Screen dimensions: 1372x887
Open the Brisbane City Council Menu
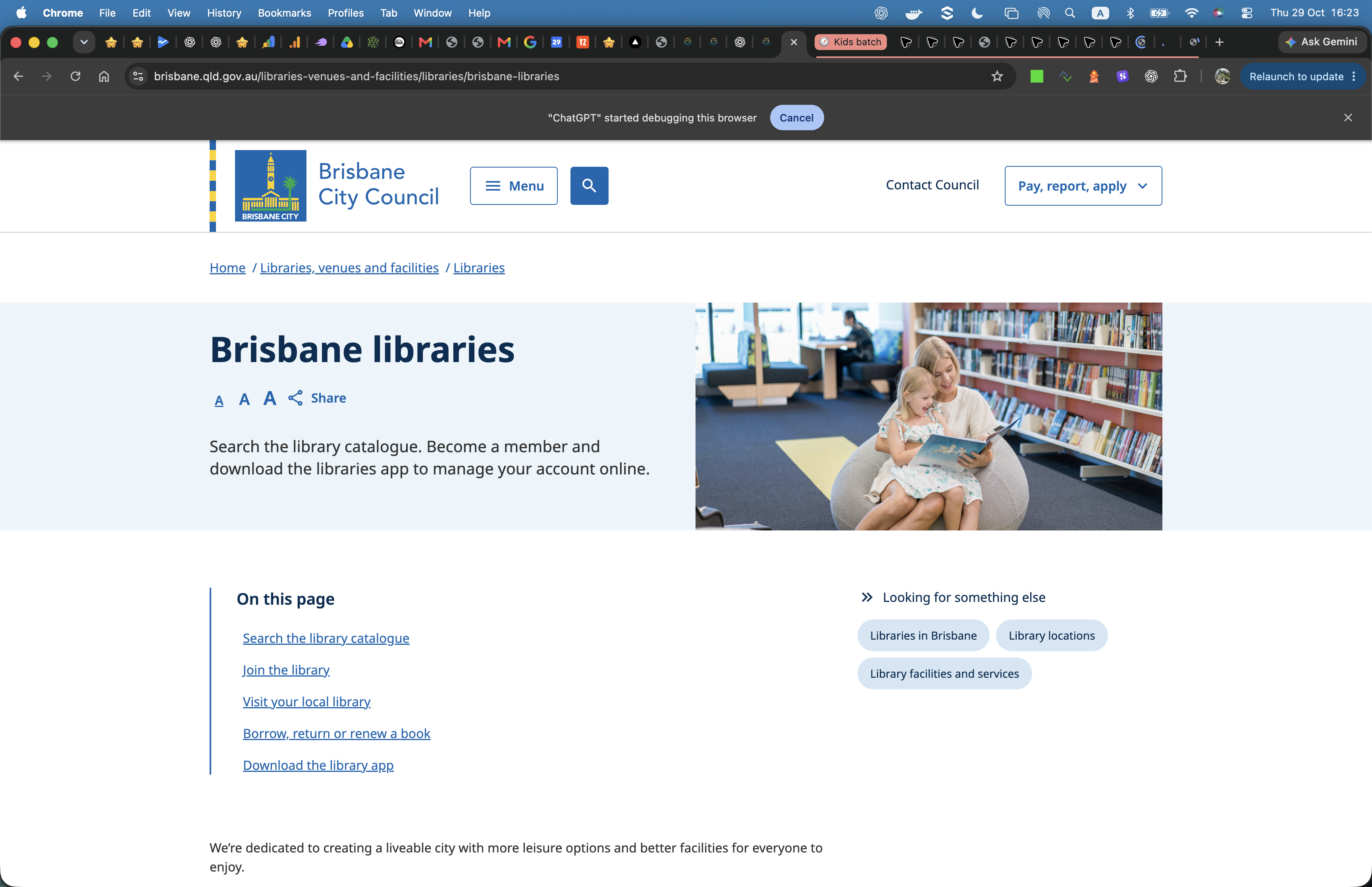coord(514,185)
